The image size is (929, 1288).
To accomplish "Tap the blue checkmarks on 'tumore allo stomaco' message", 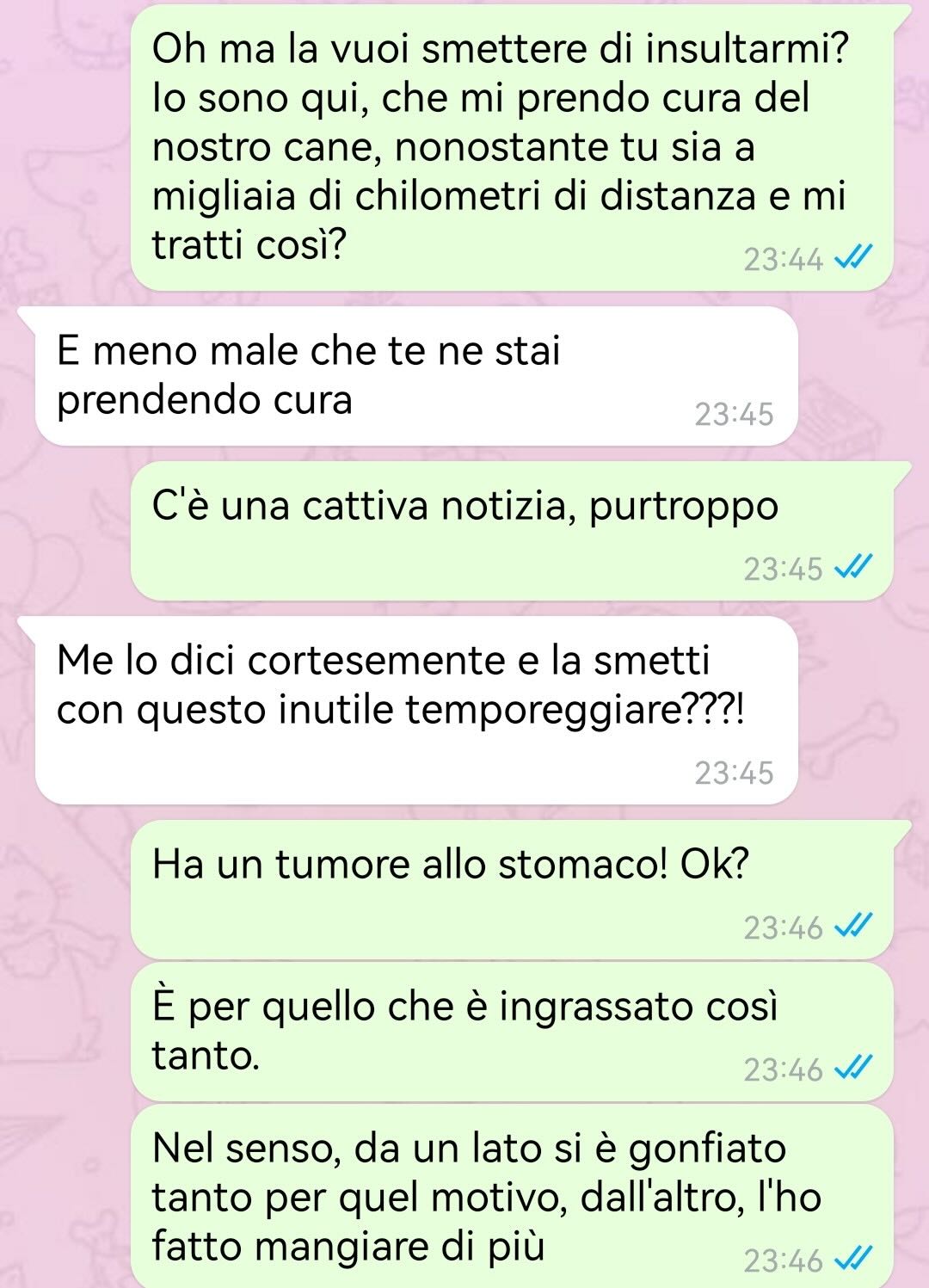I will [854, 927].
